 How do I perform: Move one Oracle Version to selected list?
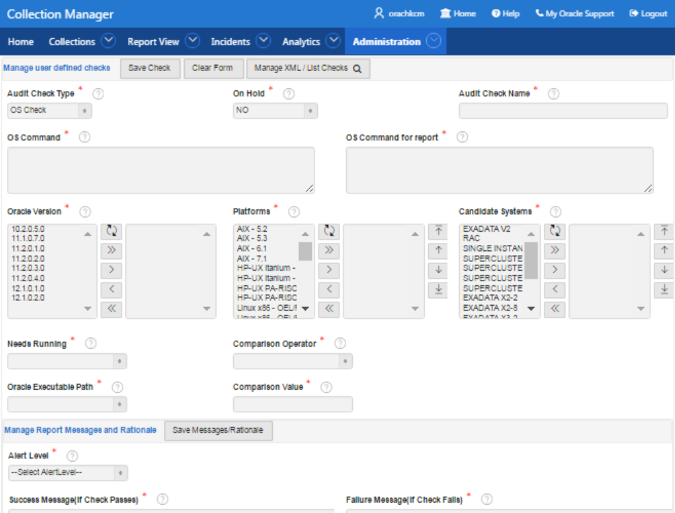pyautogui.click(x=111, y=270)
